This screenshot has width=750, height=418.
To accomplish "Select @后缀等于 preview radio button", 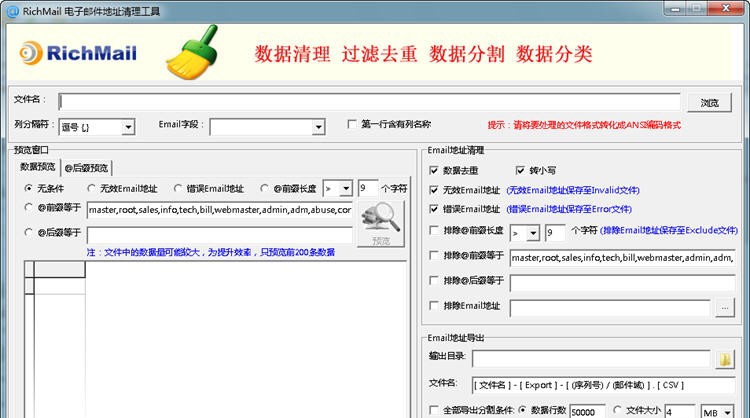I will click(x=29, y=232).
